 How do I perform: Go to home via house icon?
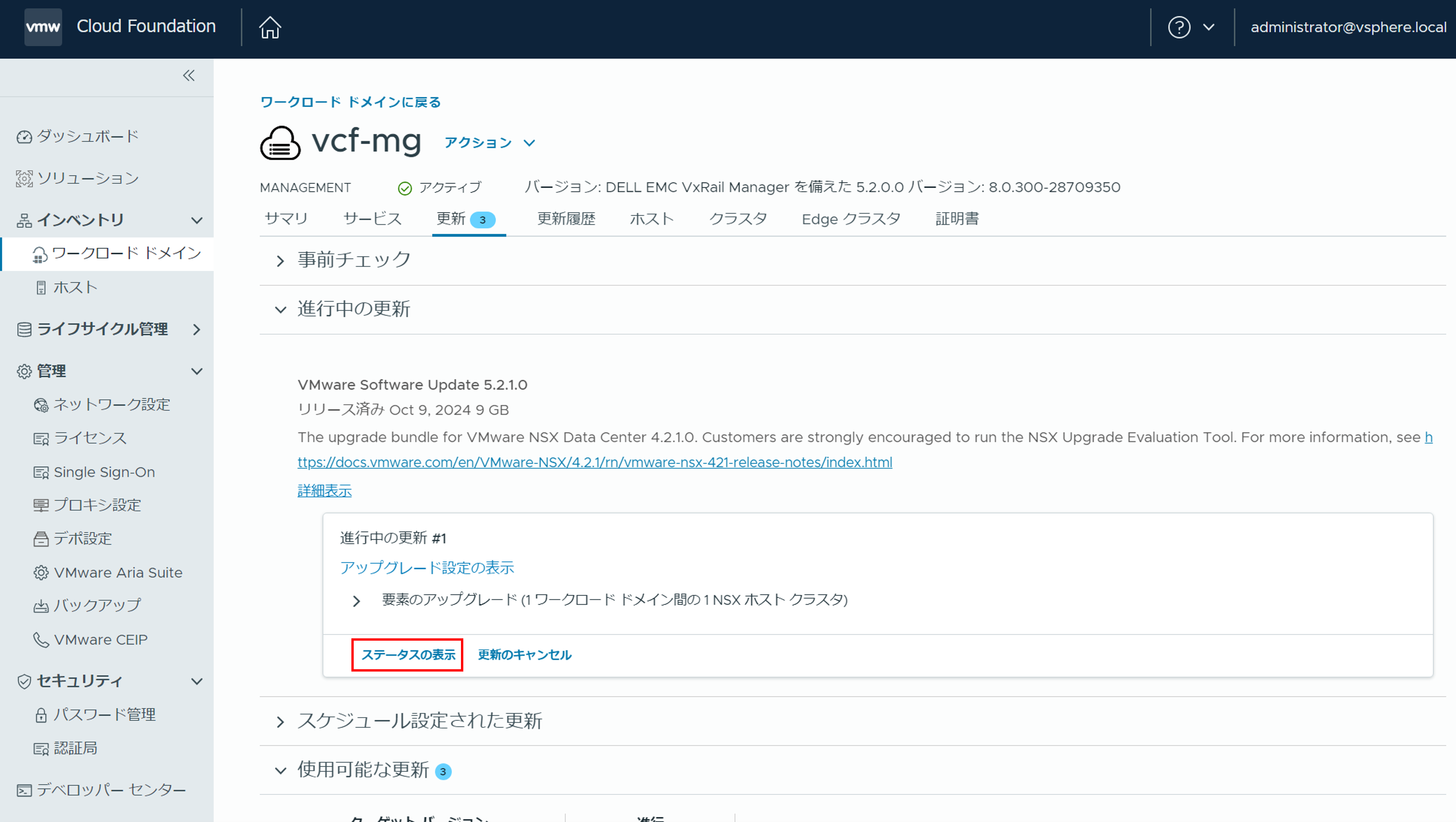point(270,27)
